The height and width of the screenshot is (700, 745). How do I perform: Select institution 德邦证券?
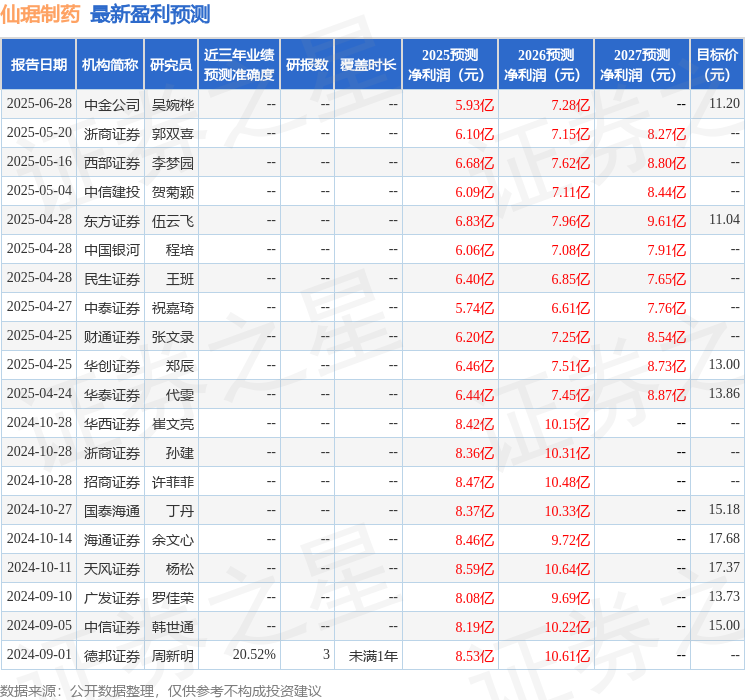[x=112, y=656]
